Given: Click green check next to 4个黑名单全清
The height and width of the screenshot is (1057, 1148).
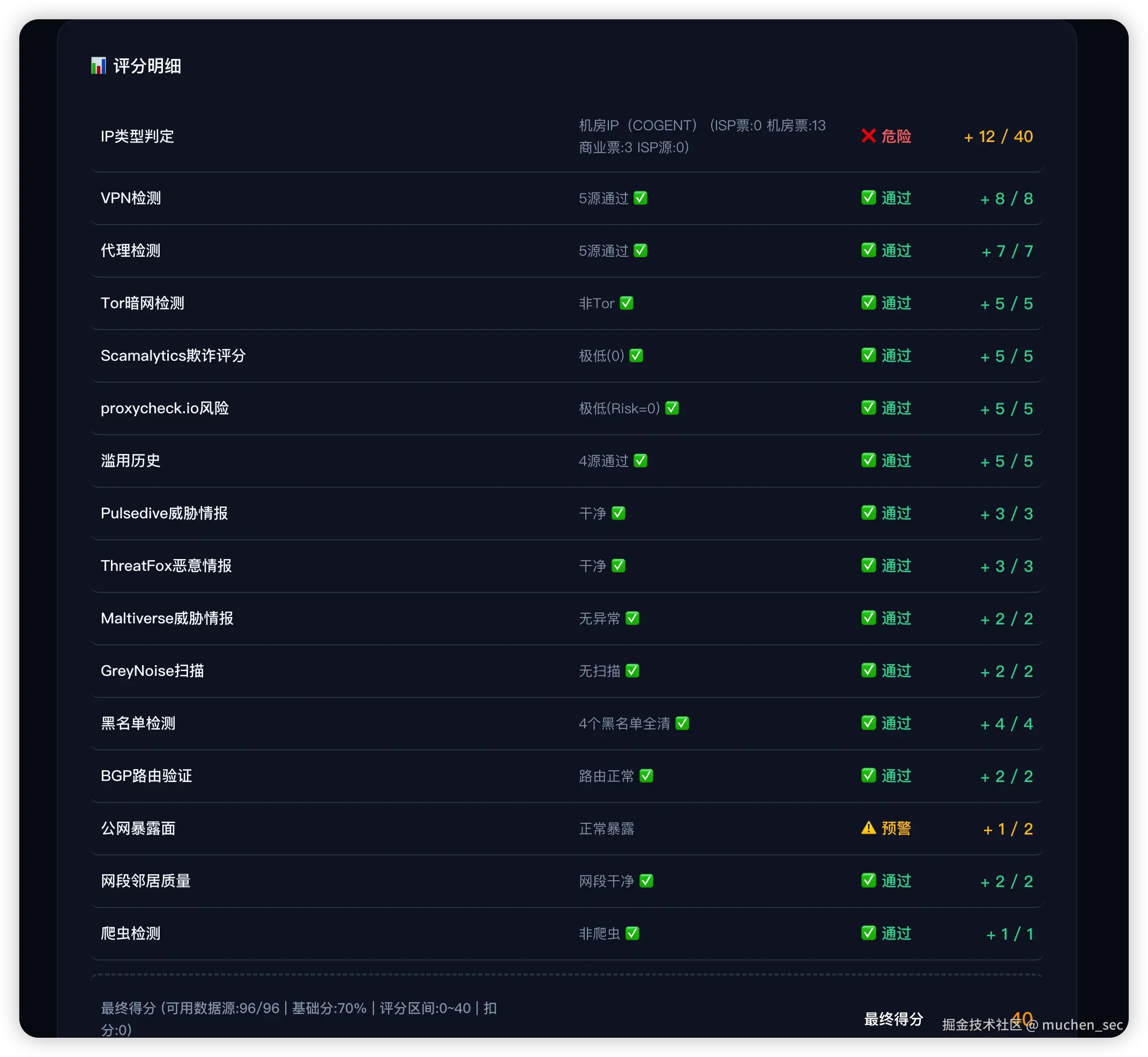Looking at the screenshot, I should pos(682,724).
